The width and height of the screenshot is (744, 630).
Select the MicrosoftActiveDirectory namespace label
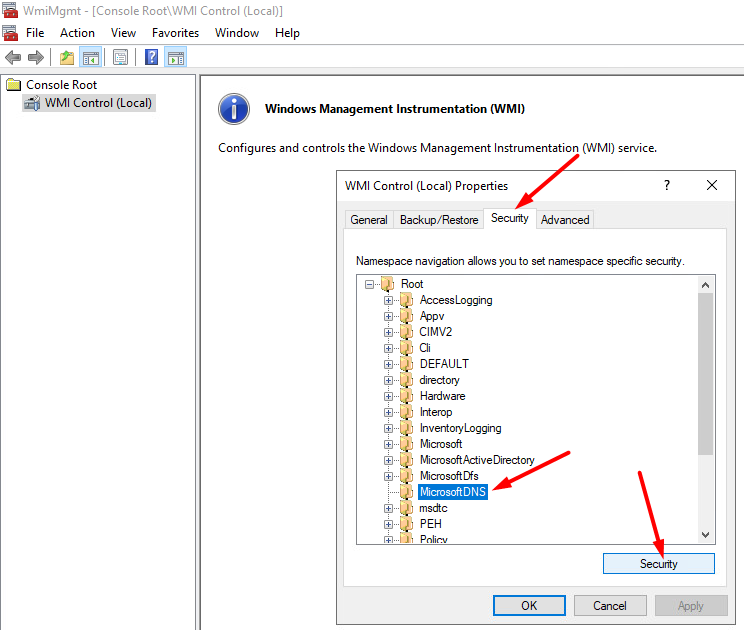coord(477,460)
